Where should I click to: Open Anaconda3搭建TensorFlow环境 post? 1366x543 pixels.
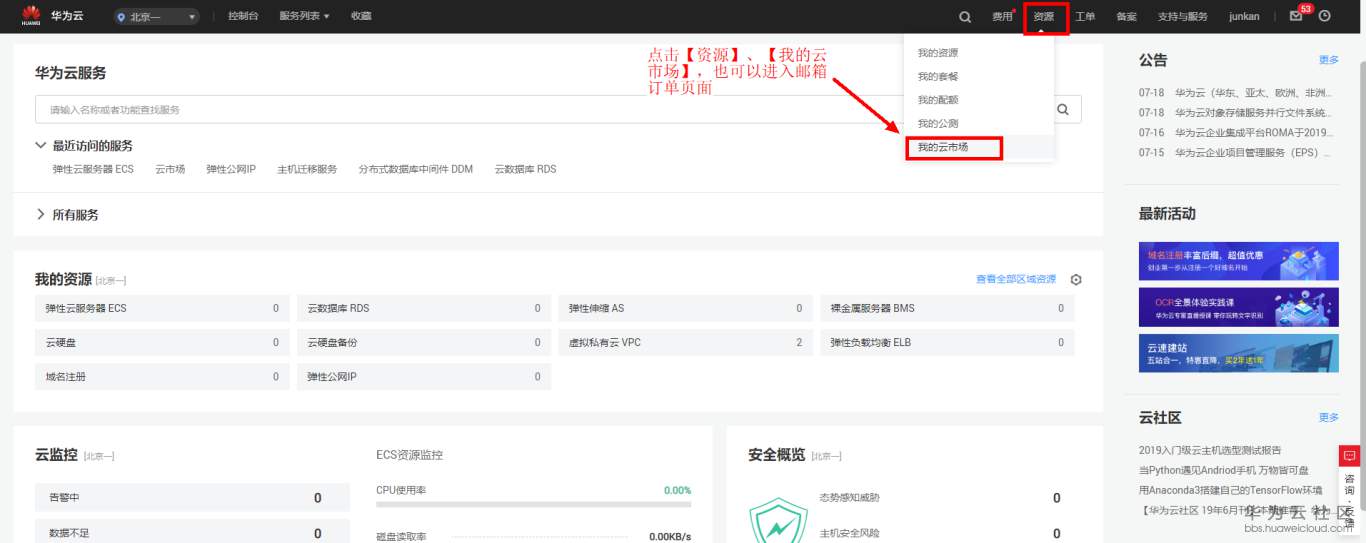[1231, 490]
